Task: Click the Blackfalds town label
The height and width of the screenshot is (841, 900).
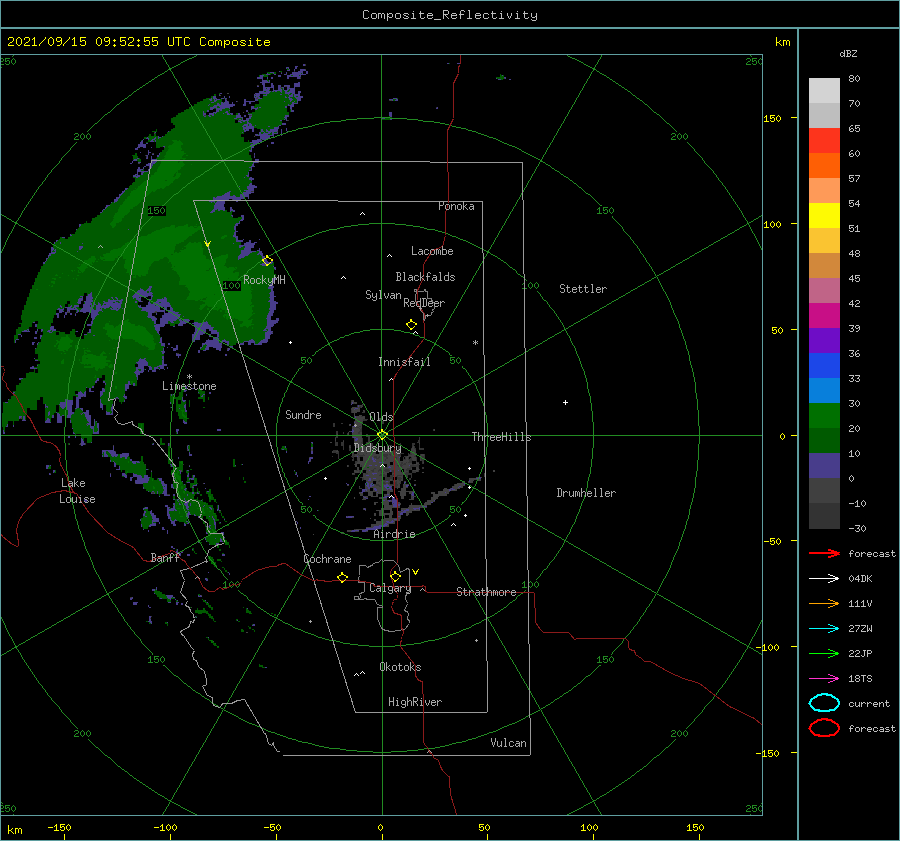Action: 425,277
